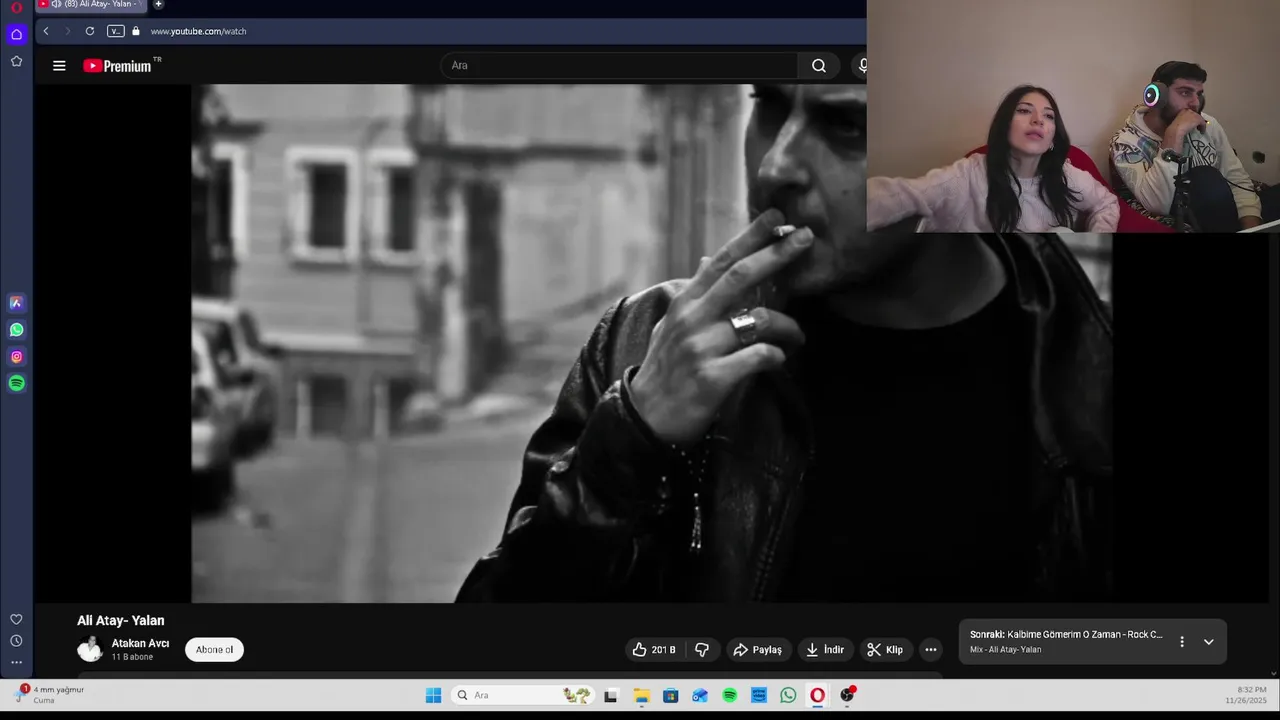Open Spotify from the taskbar
Image resolution: width=1280 pixels, height=720 pixels.
(x=730, y=695)
